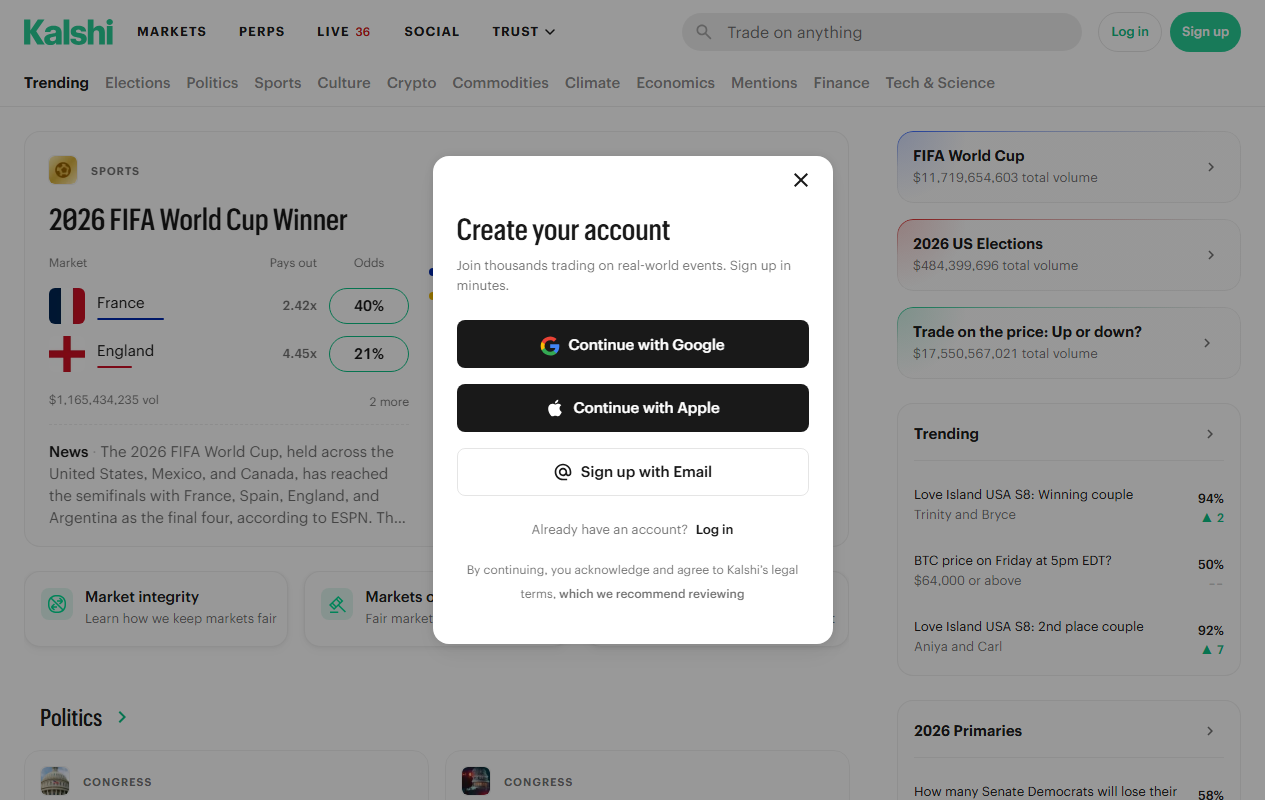Click the England flag icon
Viewport: 1280px width, 800px height.
tap(67, 354)
